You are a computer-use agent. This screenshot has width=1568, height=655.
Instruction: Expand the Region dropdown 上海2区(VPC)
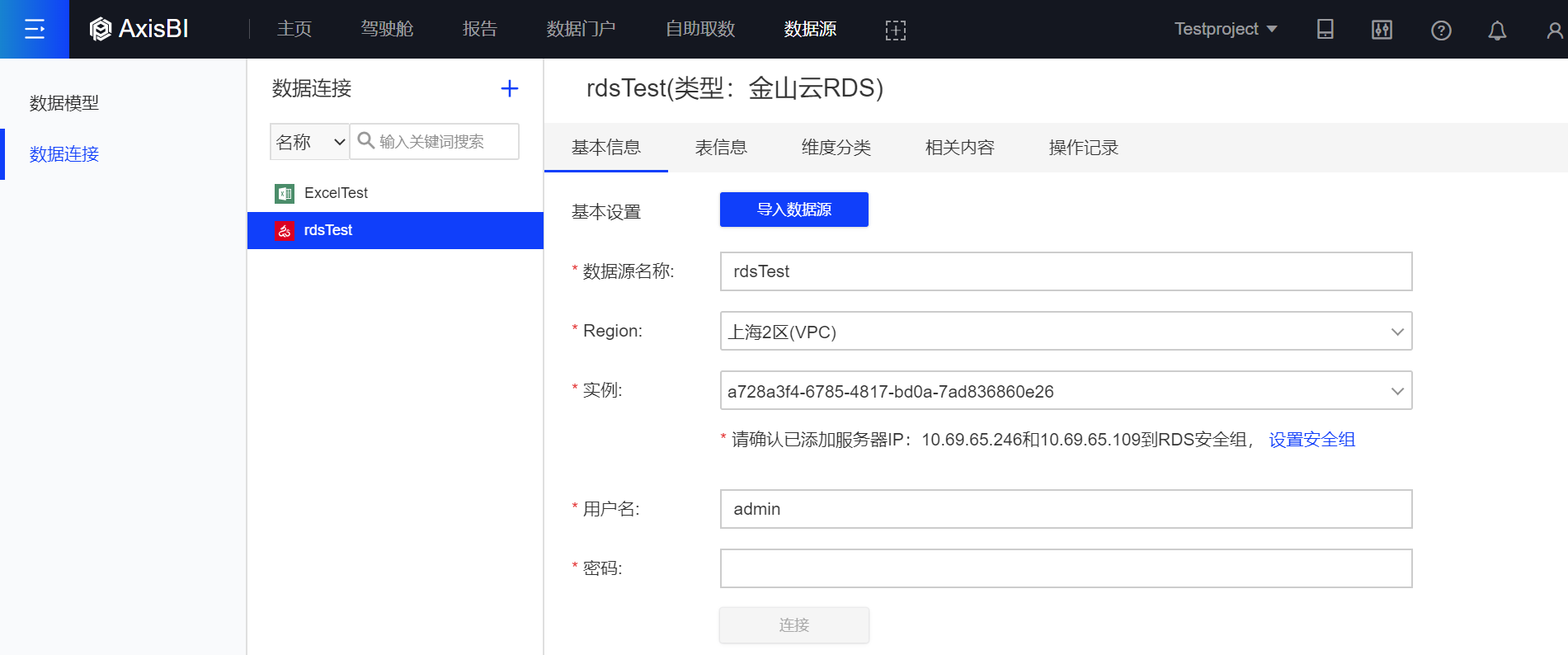pyautogui.click(x=1066, y=331)
